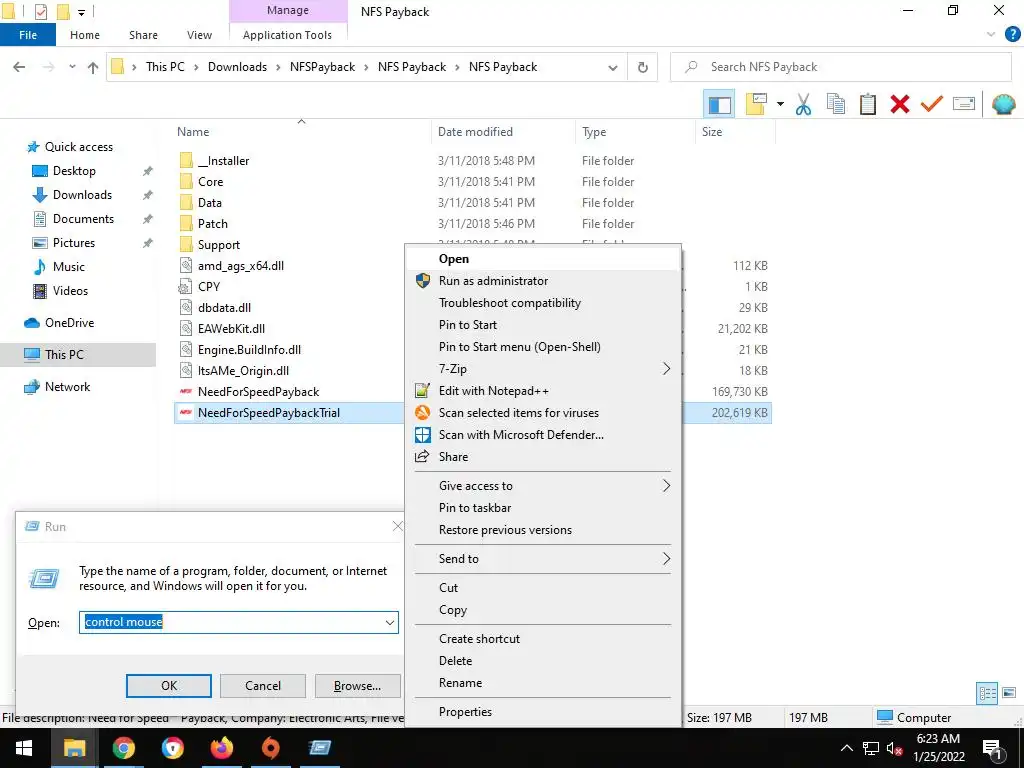Open Downloads in the navigation pane

pyautogui.click(x=82, y=195)
